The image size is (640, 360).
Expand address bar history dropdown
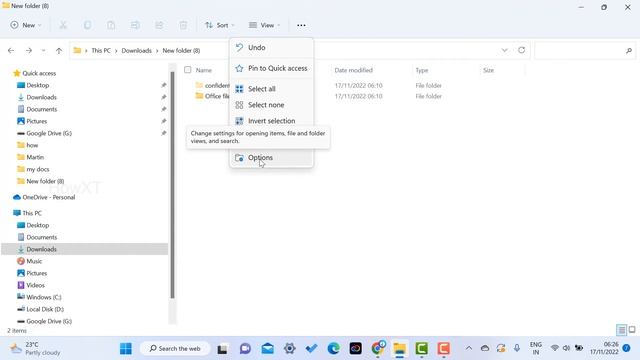504,50
